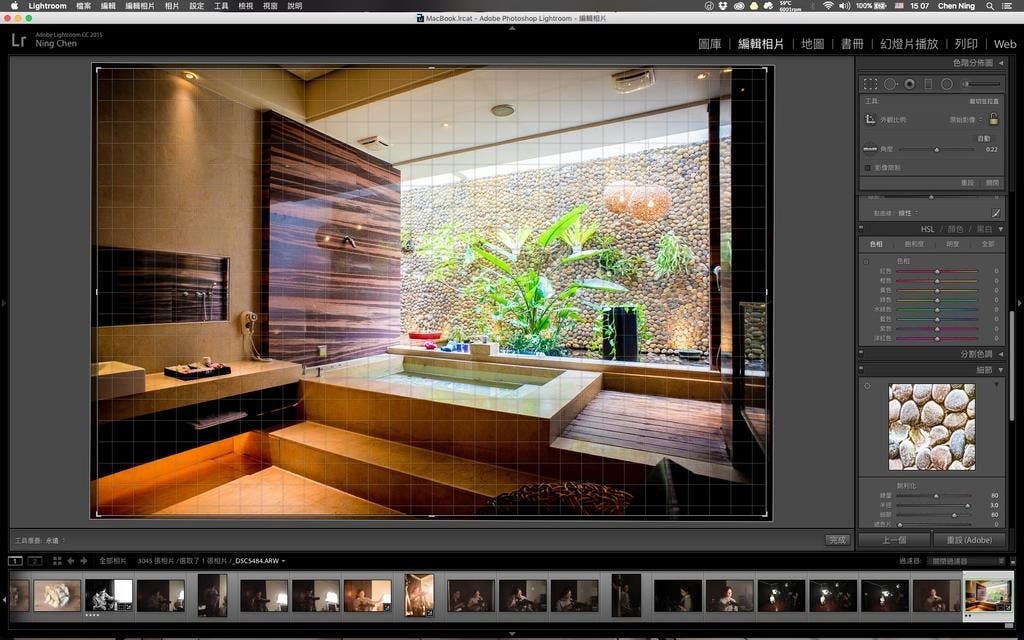1024x640 pixels.
Task: Toggle the aspect ratio lock icon
Action: tap(993, 118)
